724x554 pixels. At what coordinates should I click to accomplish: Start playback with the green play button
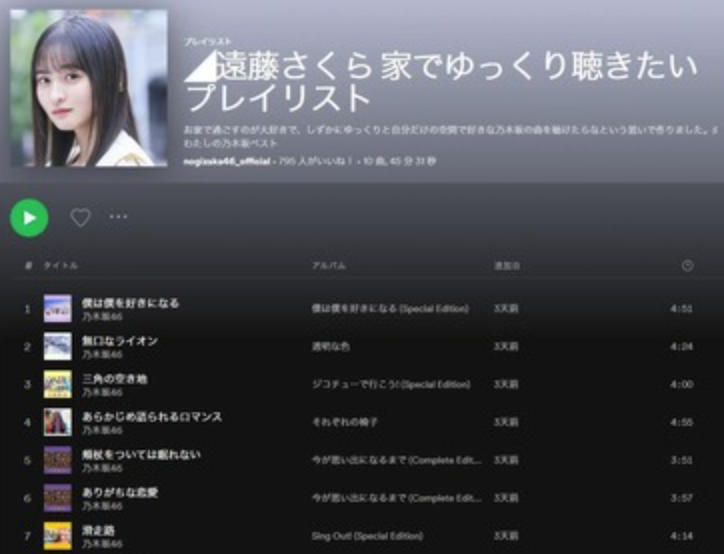(x=29, y=217)
